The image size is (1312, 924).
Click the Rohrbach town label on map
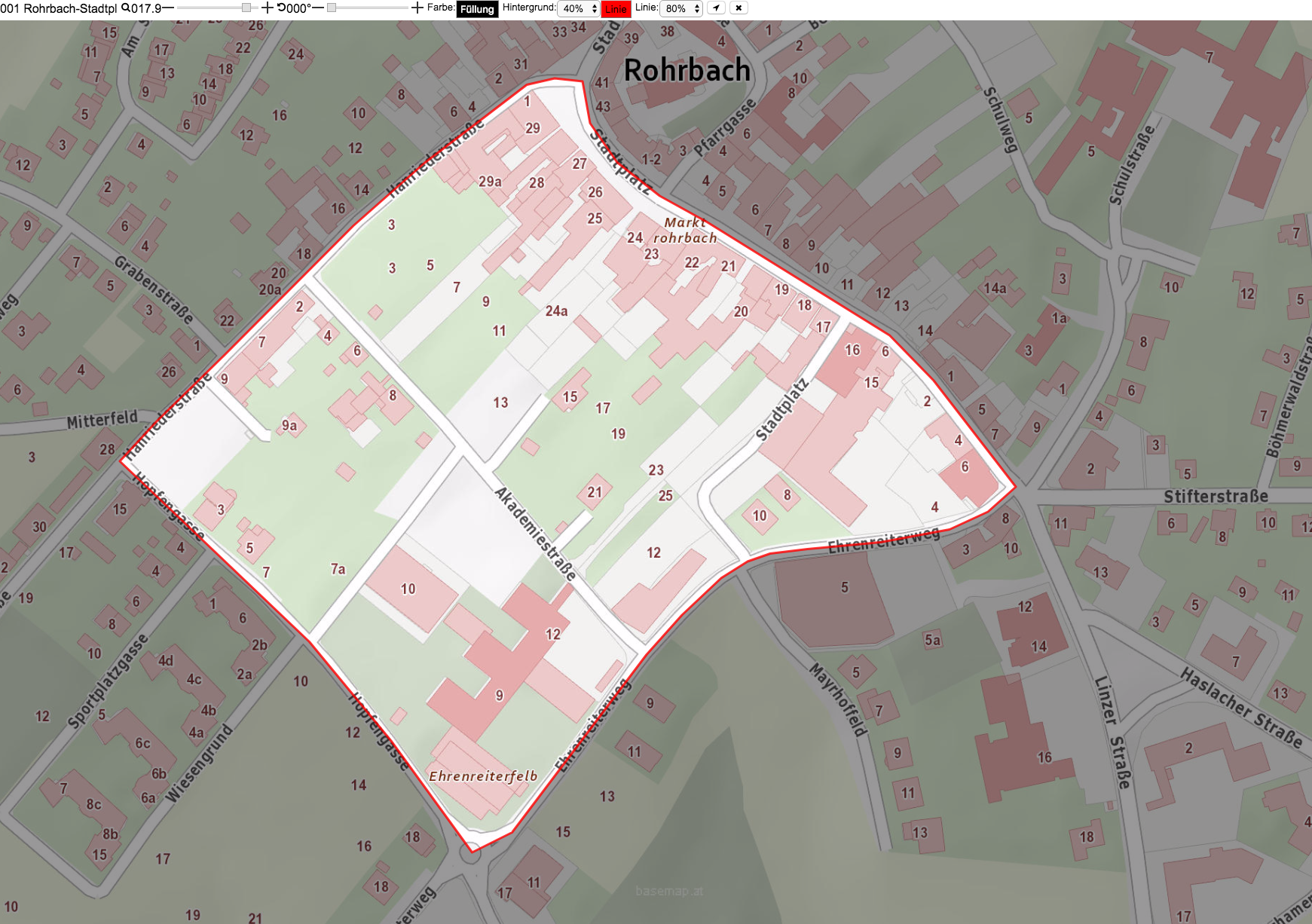(x=687, y=70)
